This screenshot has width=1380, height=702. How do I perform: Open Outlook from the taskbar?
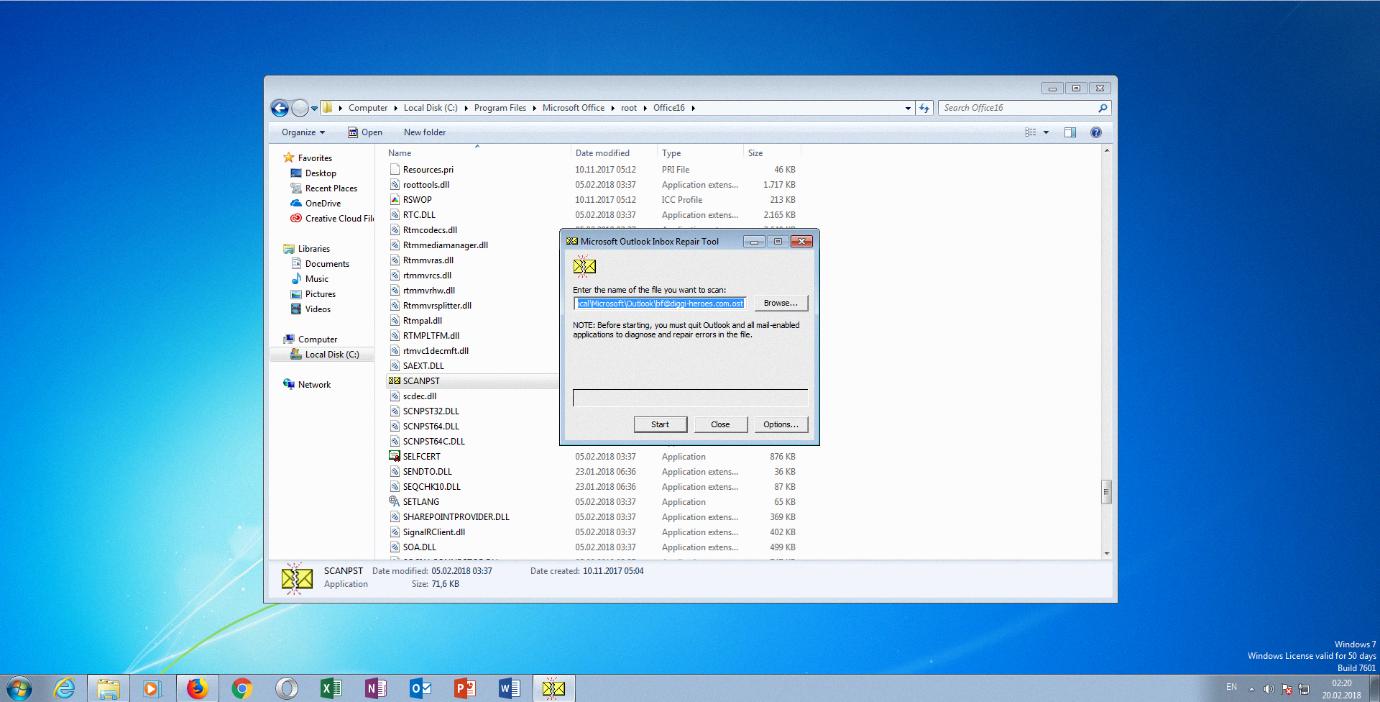point(421,688)
